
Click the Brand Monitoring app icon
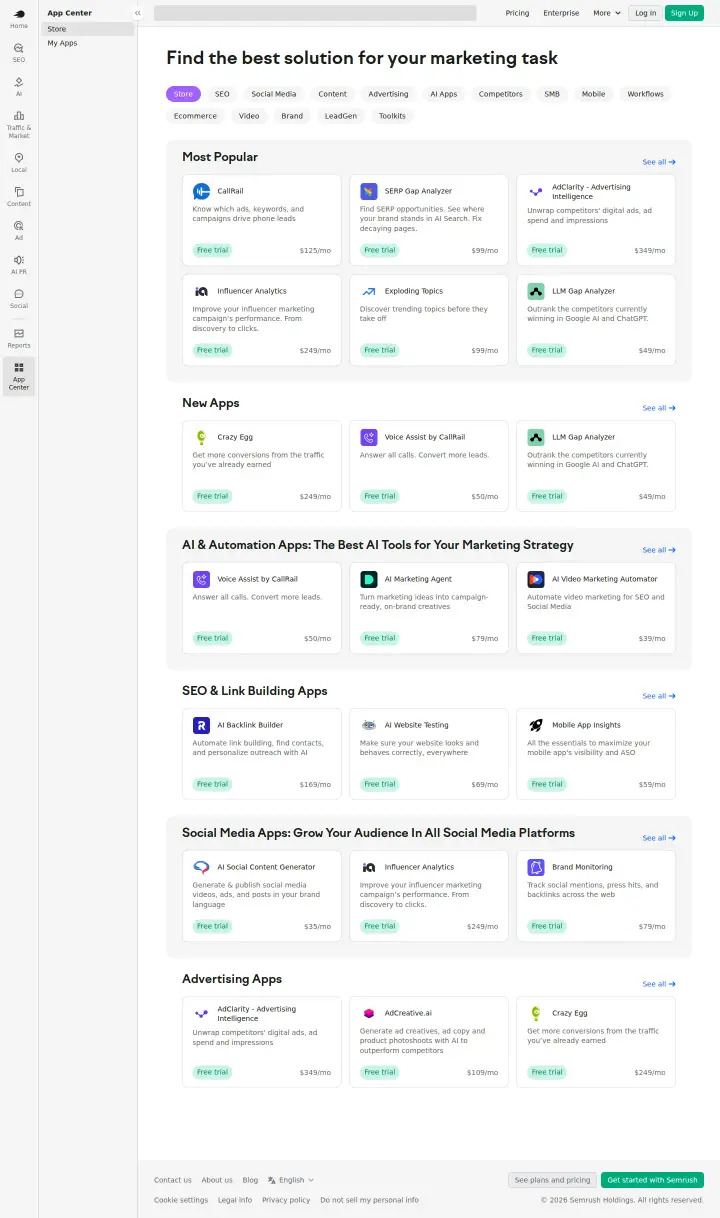[x=536, y=867]
